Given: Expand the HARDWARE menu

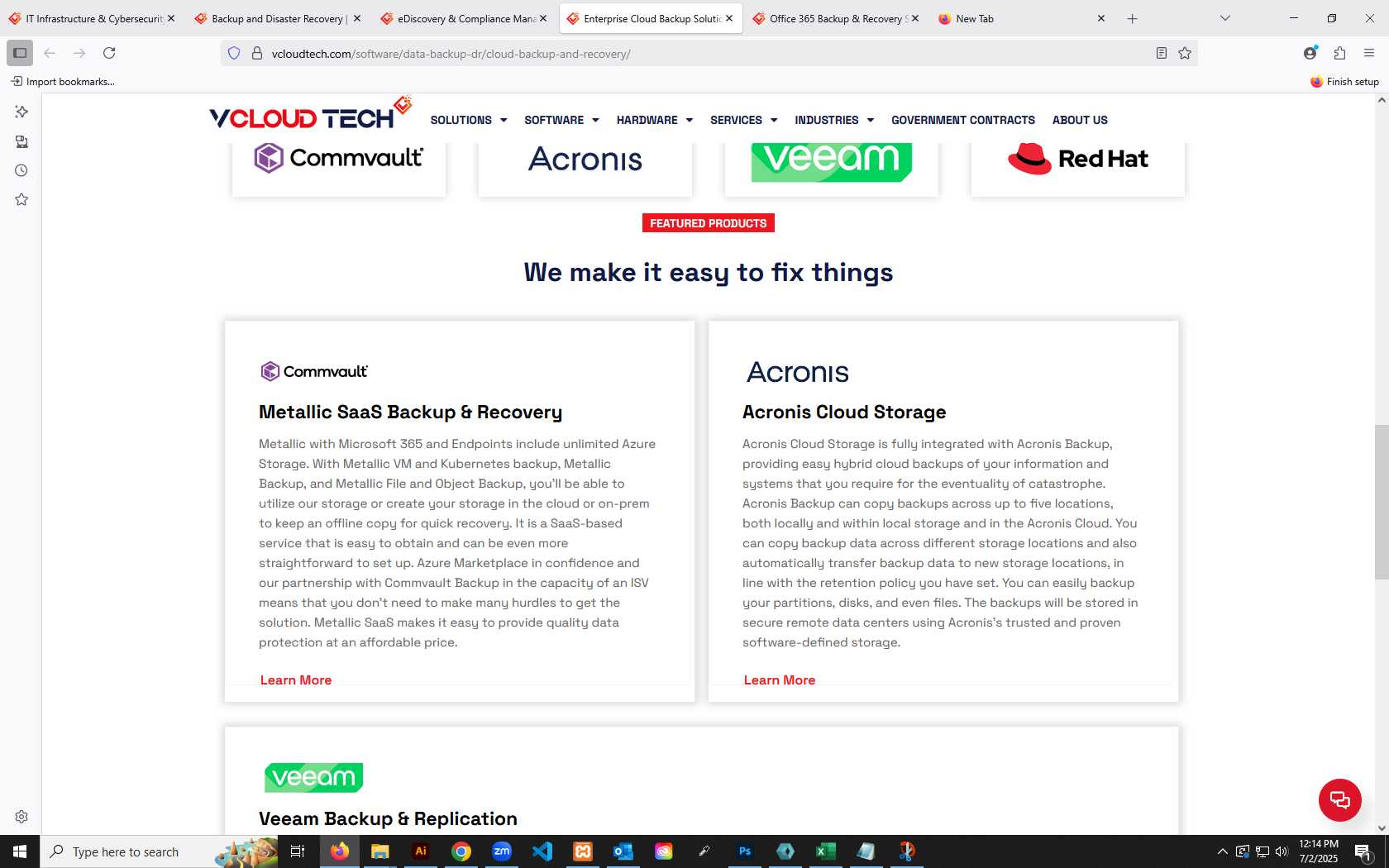Looking at the screenshot, I should pos(655,120).
